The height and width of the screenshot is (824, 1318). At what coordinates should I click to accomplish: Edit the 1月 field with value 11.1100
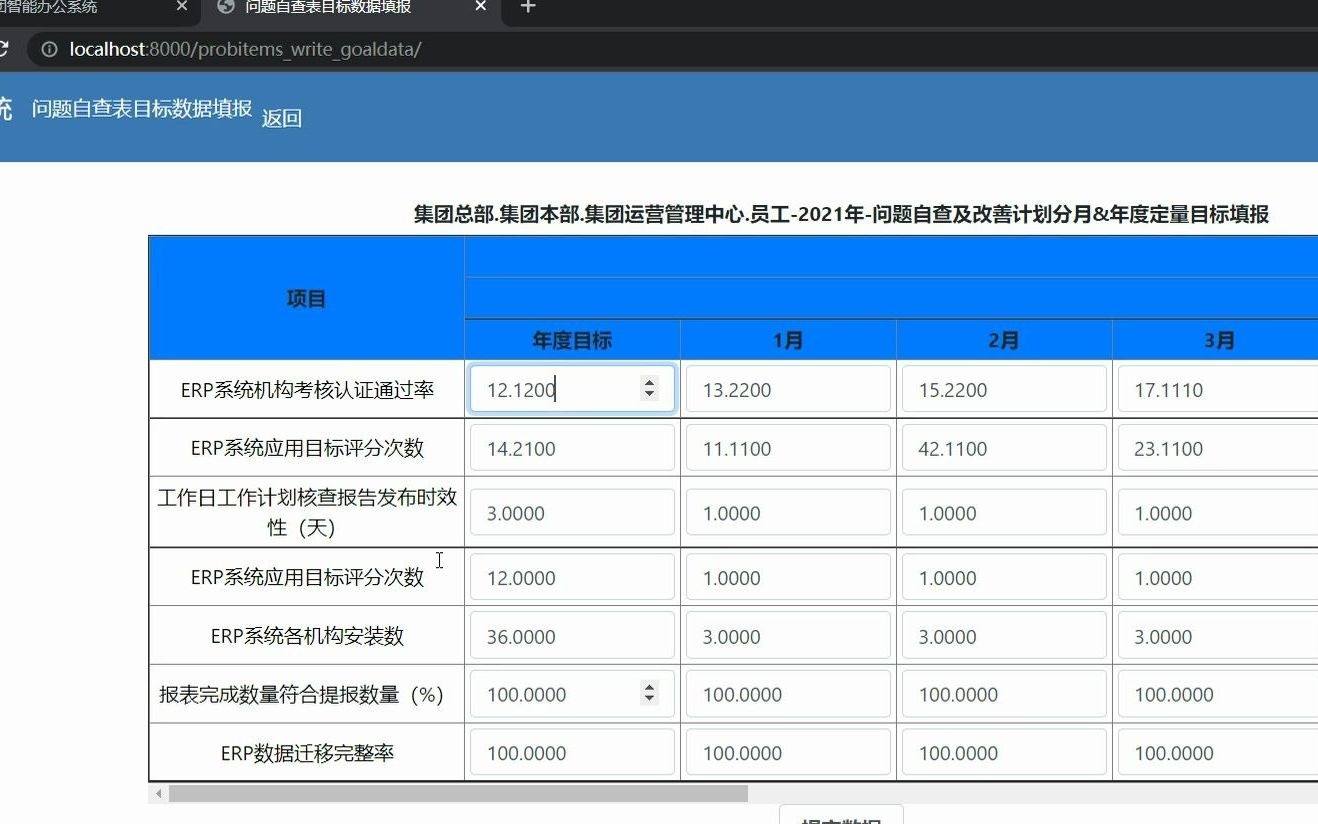coord(788,448)
